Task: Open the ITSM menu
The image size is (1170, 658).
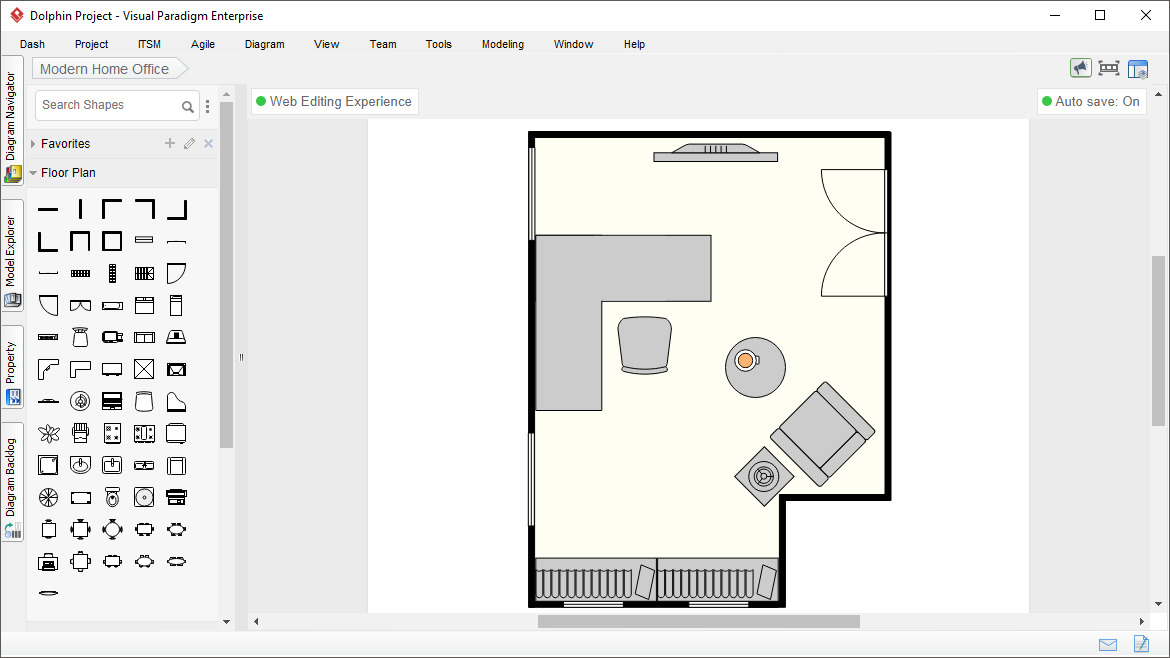Action: 149,44
